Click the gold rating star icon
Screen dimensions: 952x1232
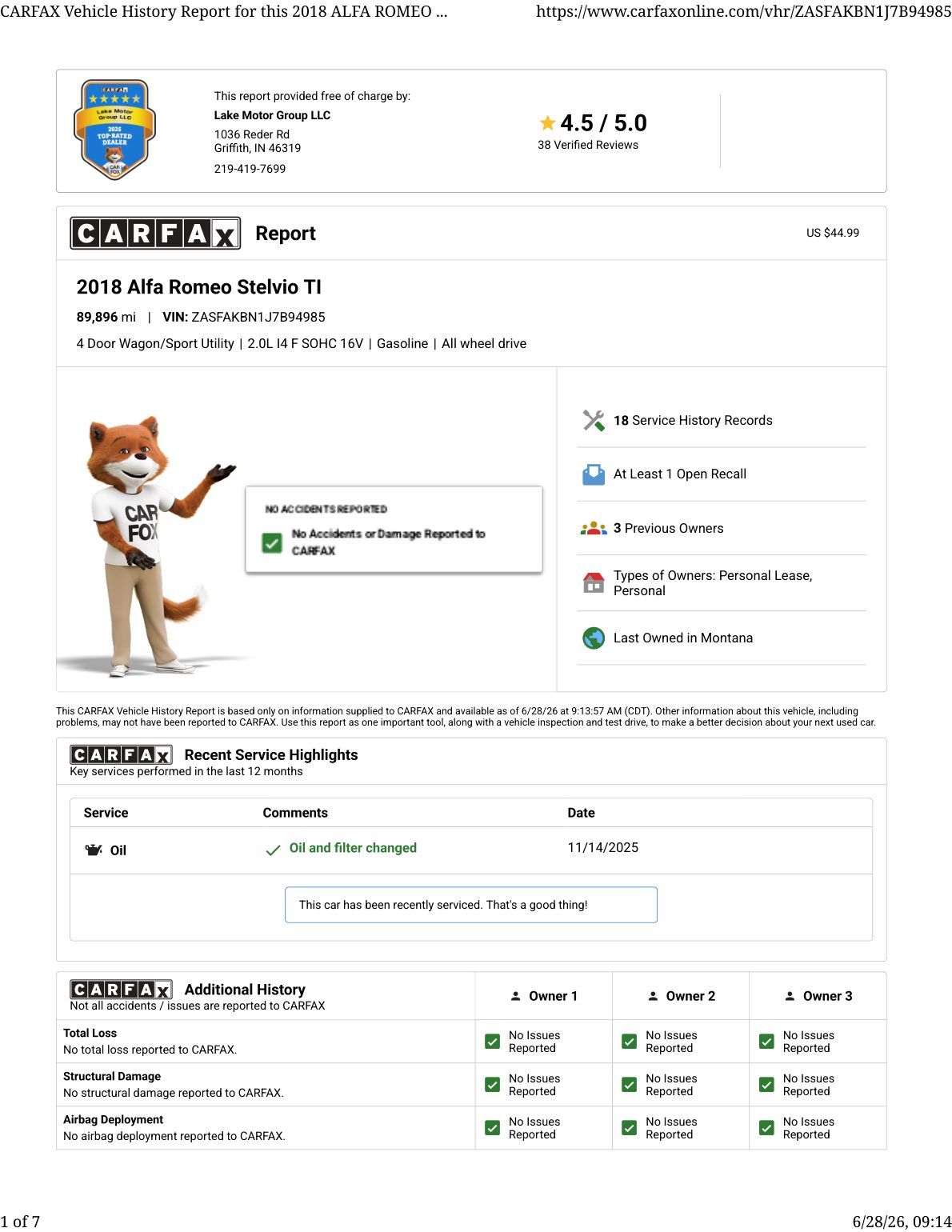coord(547,123)
